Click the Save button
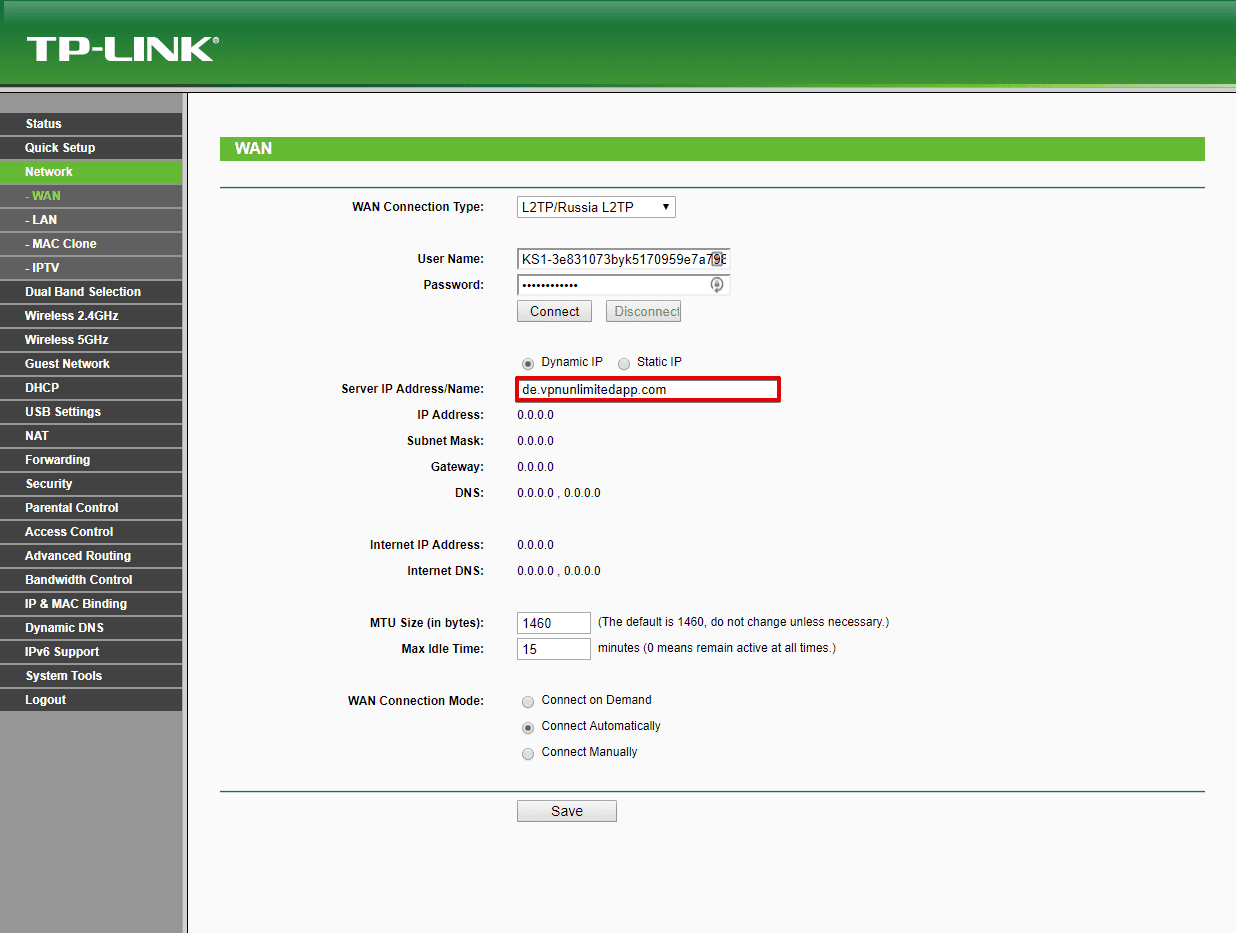1236x933 pixels. pos(566,811)
